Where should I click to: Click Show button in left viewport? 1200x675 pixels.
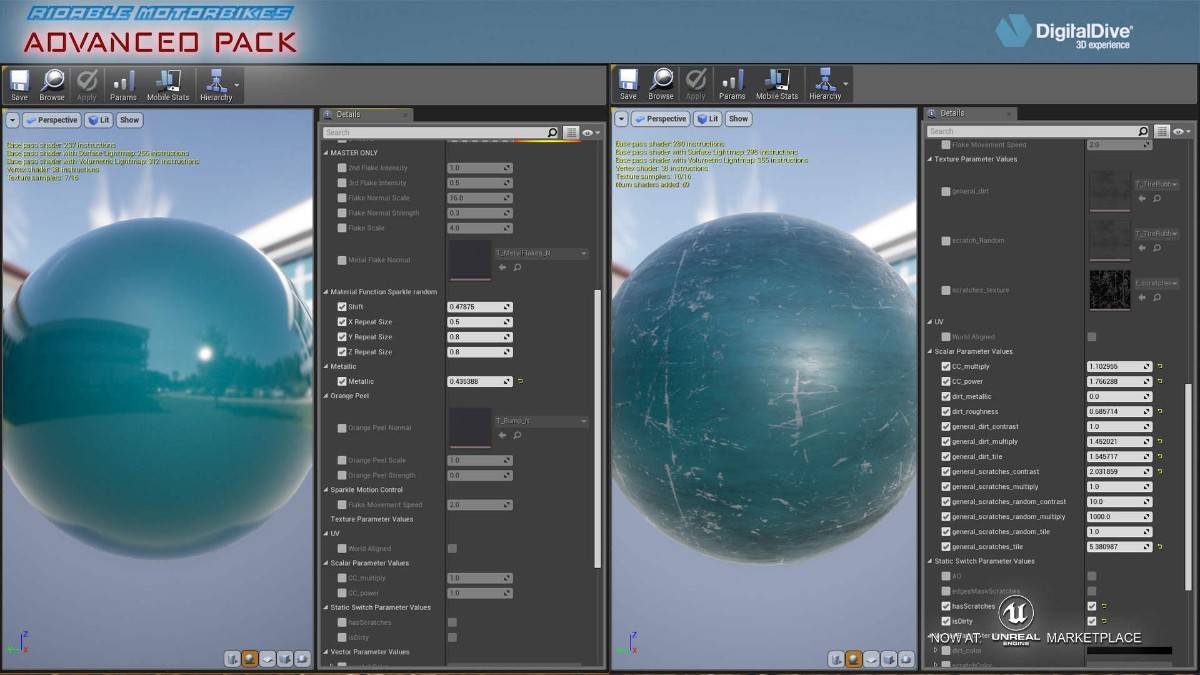(129, 120)
